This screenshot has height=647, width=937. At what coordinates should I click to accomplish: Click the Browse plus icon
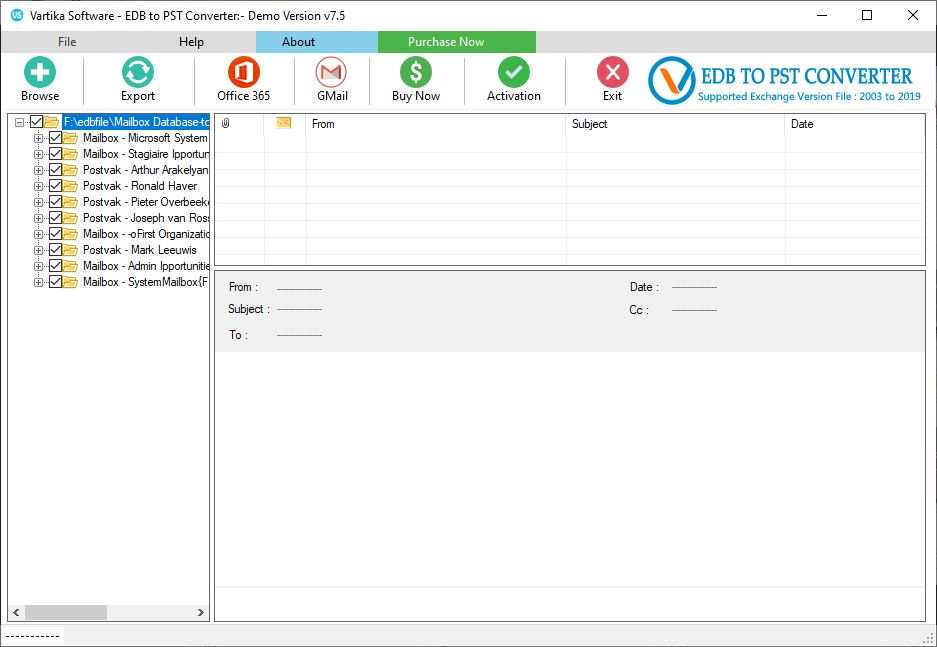(x=40, y=72)
